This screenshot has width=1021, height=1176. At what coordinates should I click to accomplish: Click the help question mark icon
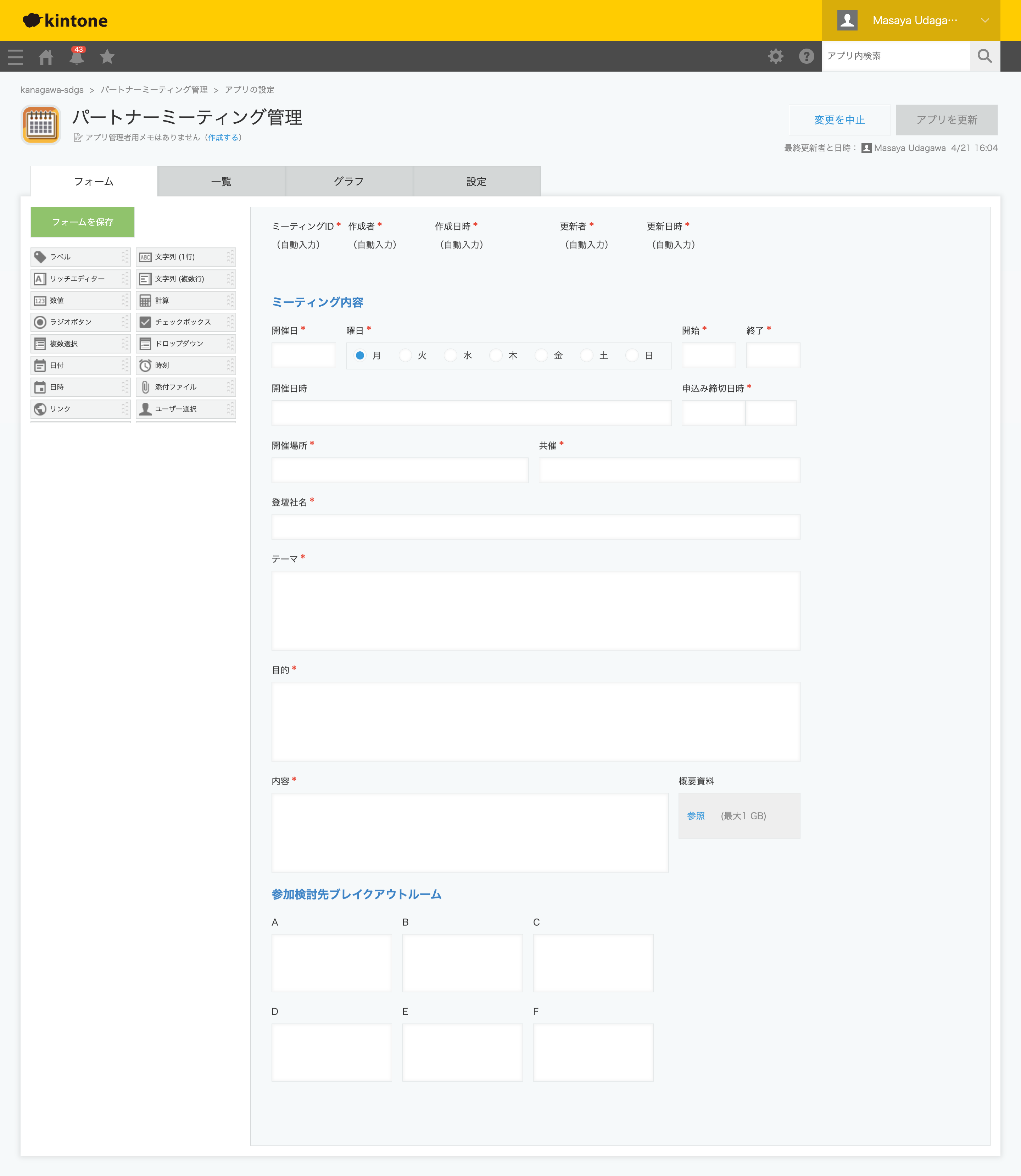coord(806,56)
